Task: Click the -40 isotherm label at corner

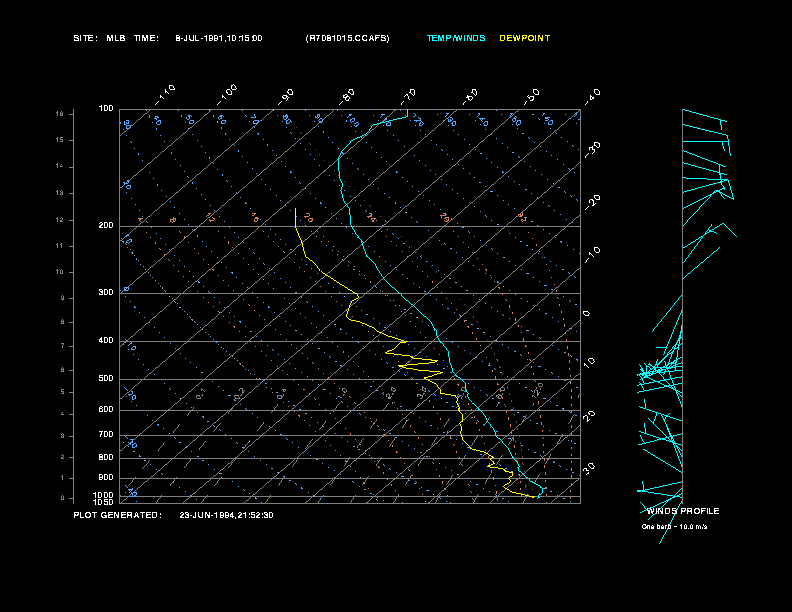Action: point(592,97)
